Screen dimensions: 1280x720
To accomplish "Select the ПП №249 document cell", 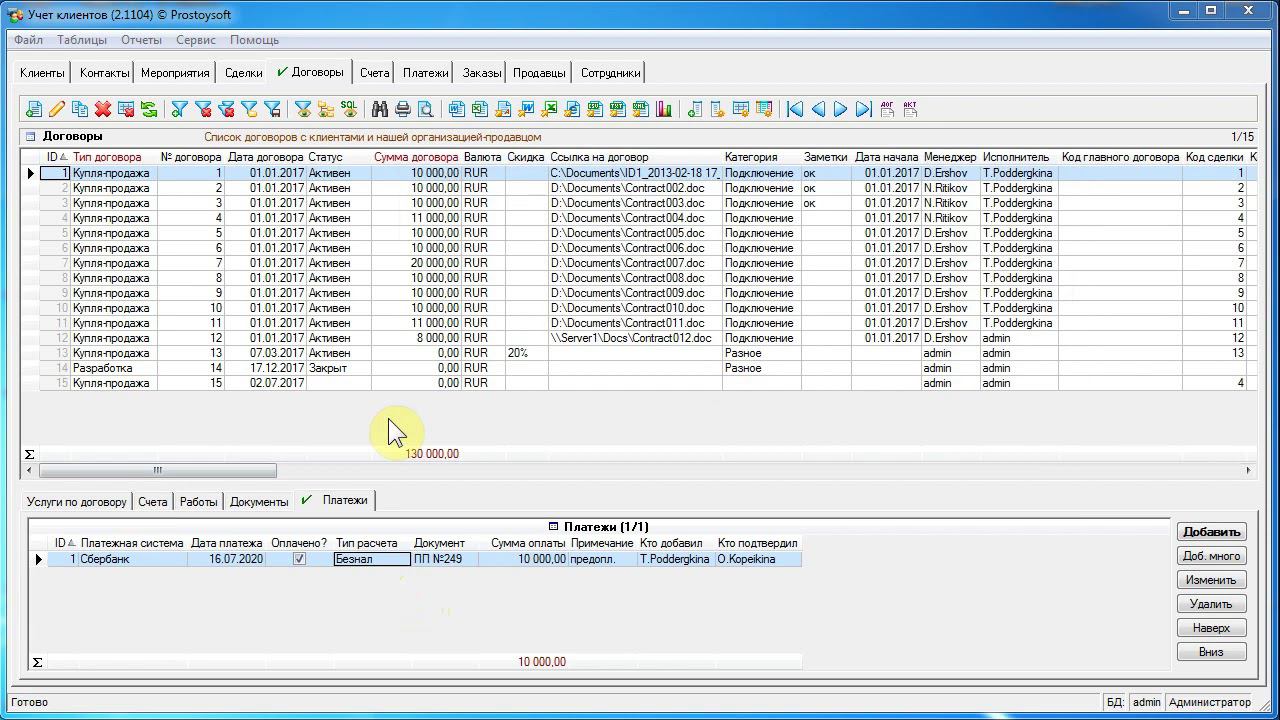I will click(x=445, y=559).
